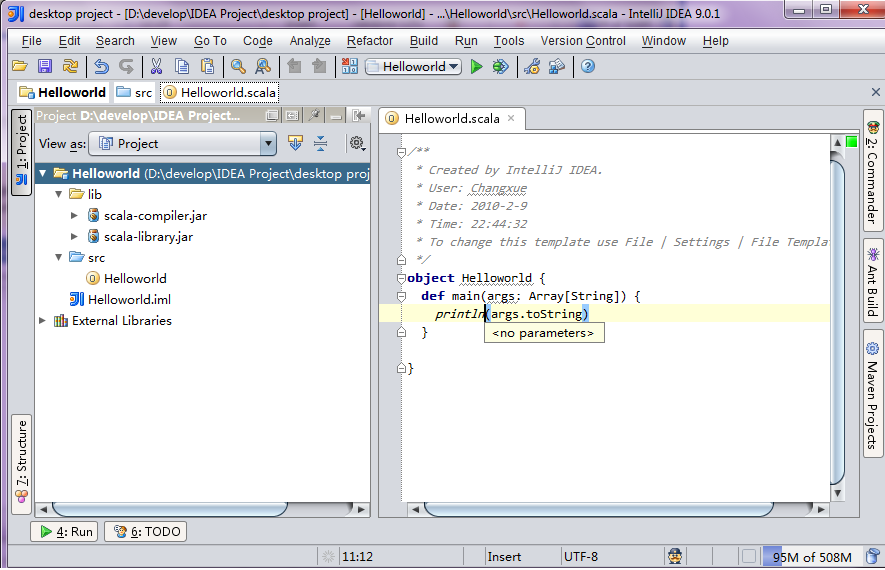Open the 6: TODO tool window button
Viewport: 885px width, 570px height.
tap(146, 532)
